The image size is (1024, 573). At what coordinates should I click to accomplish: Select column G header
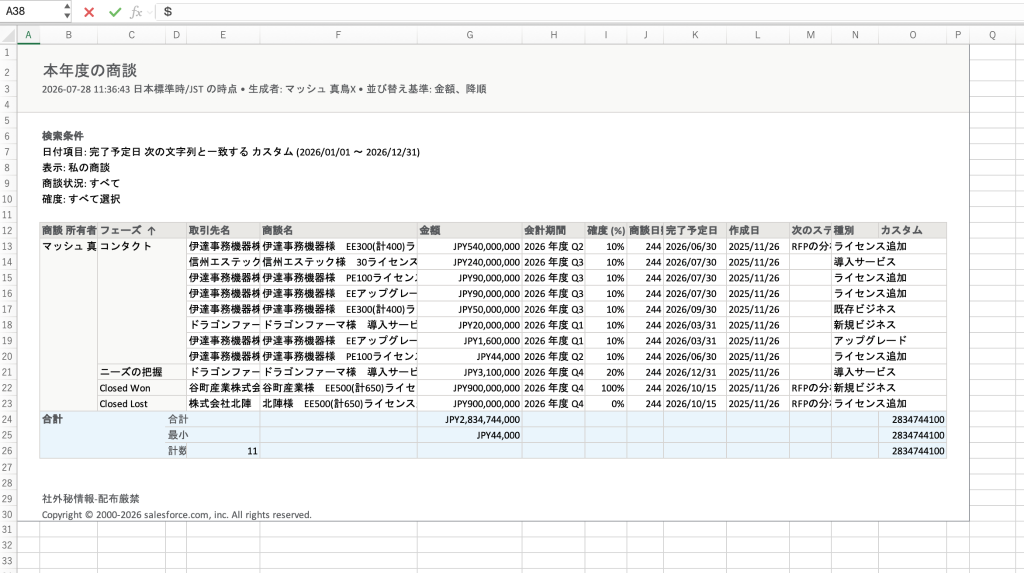[470, 35]
